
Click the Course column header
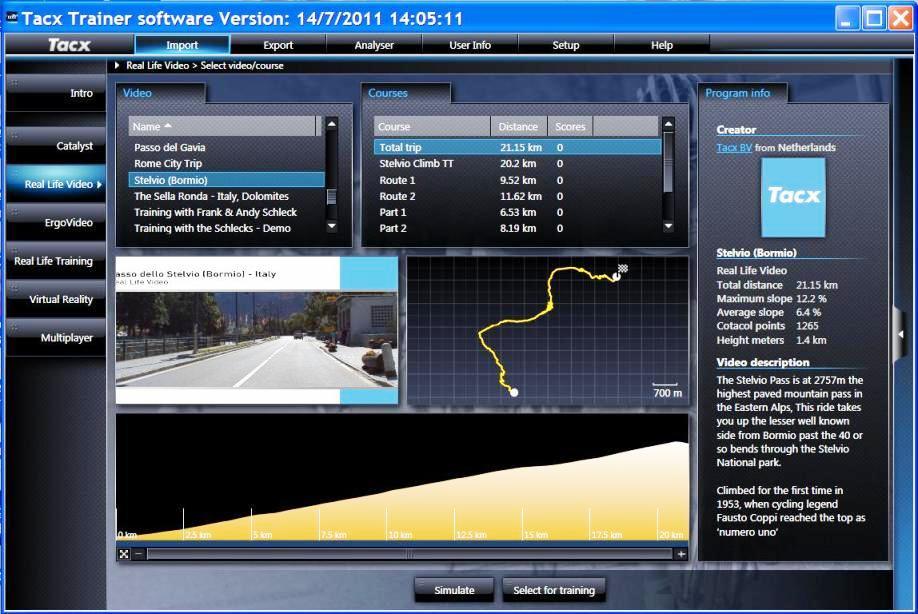(431, 126)
